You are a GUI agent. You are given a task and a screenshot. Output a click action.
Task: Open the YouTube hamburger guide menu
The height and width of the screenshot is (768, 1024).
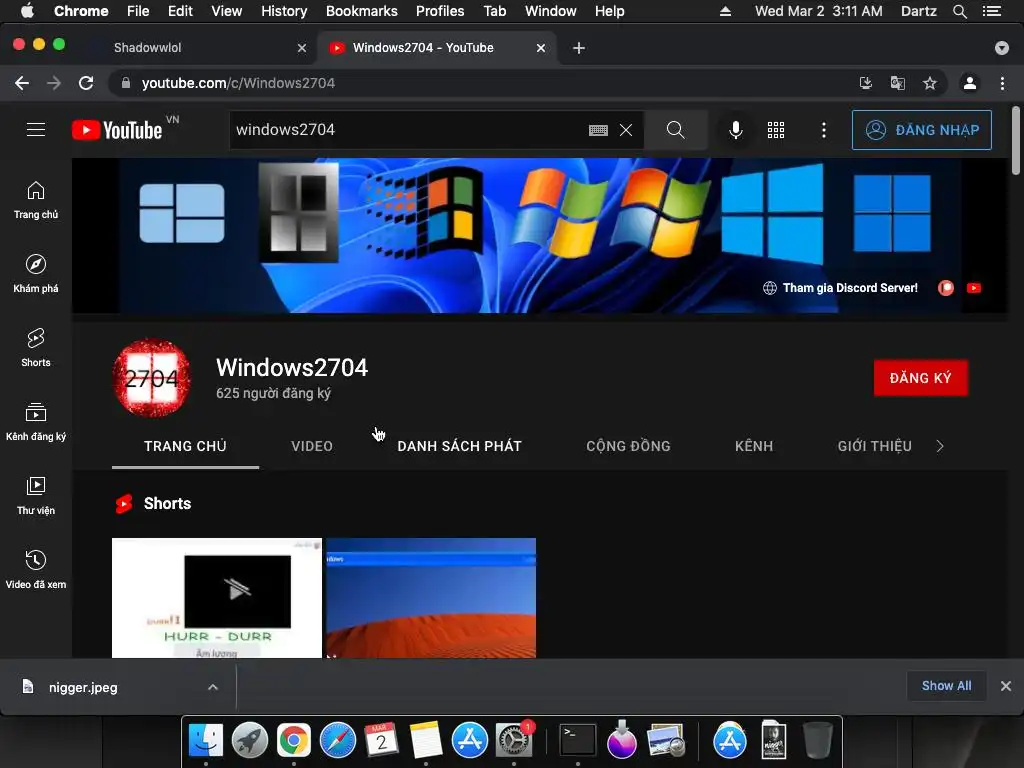36,130
